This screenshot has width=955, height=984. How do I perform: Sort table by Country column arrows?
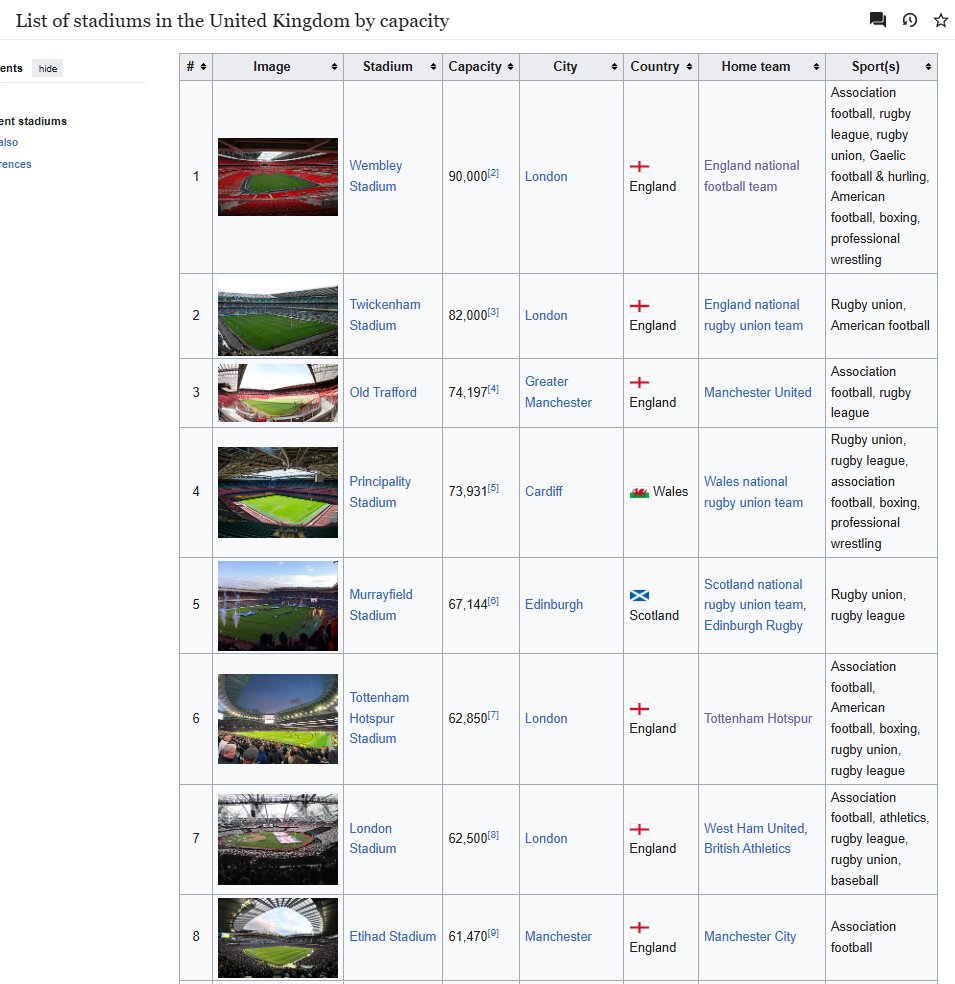[x=690, y=67]
